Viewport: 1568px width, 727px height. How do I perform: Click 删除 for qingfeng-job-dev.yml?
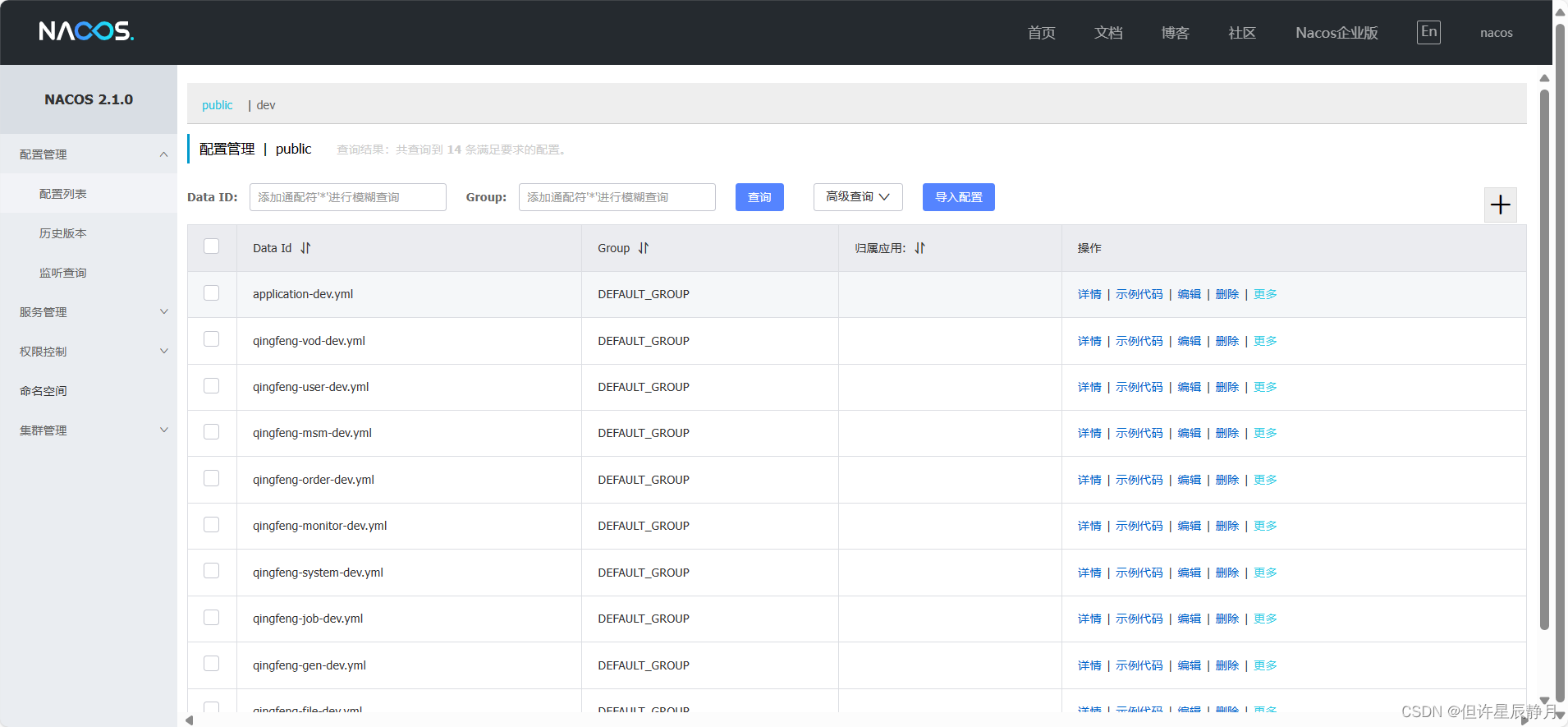point(1227,619)
